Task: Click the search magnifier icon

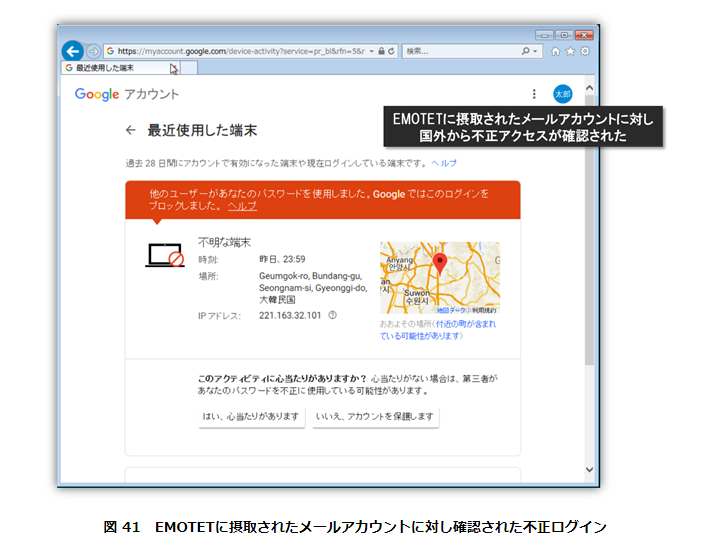Action: coord(526,50)
